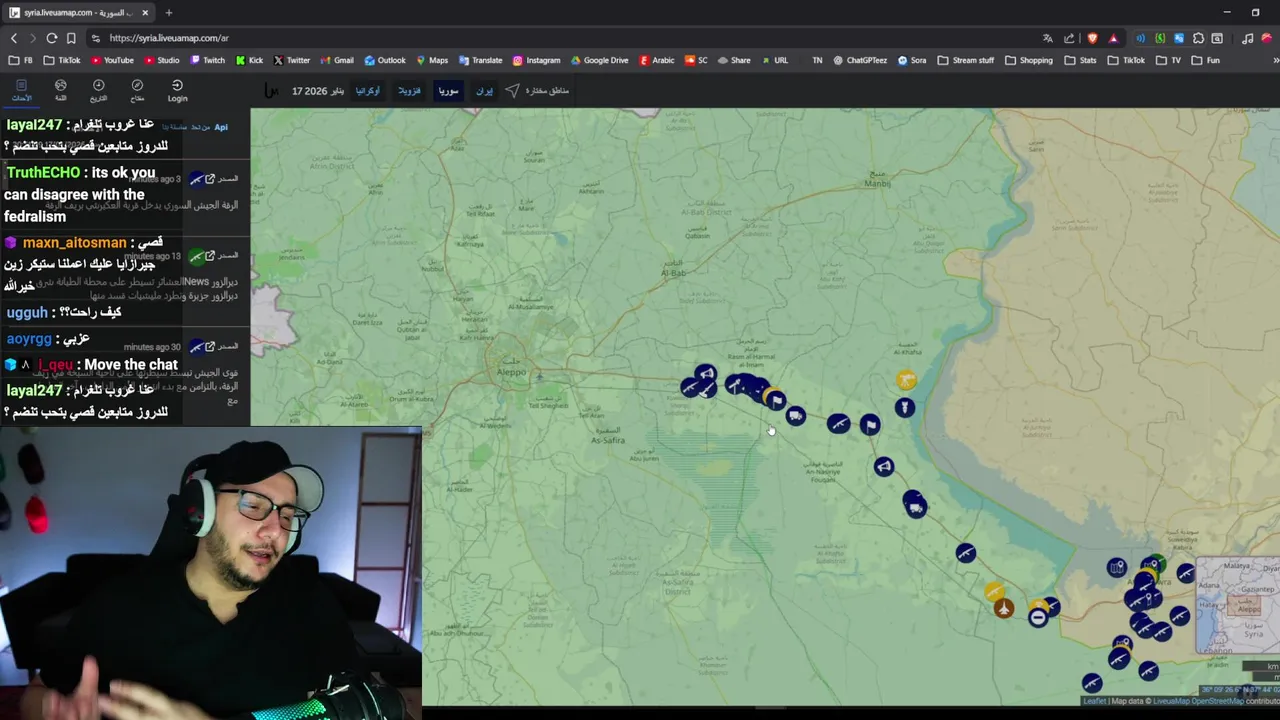This screenshot has height=720, width=1280.
Task: Click the megaphone marker above An-Nasiriye Fouqani
Action: click(883, 466)
